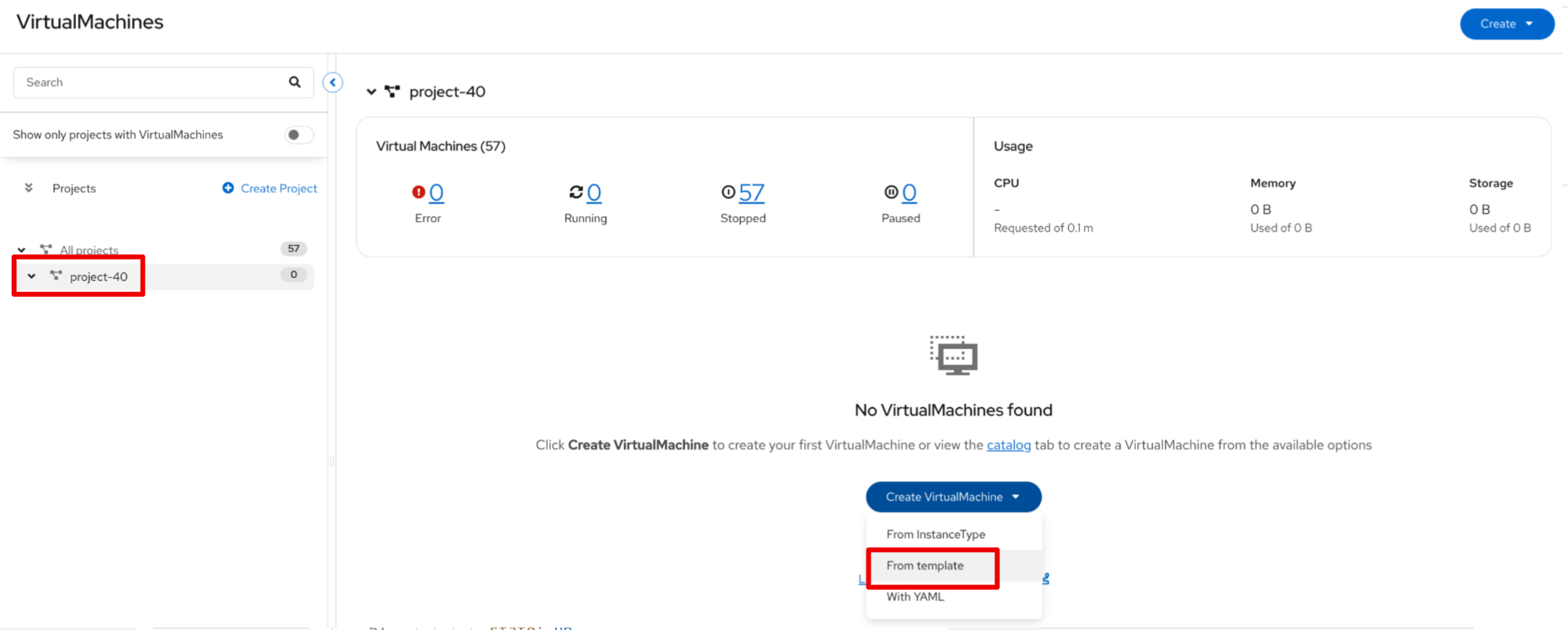This screenshot has height=630, width=1568.
Task: Click the Running sync status icon
Action: coord(576,192)
